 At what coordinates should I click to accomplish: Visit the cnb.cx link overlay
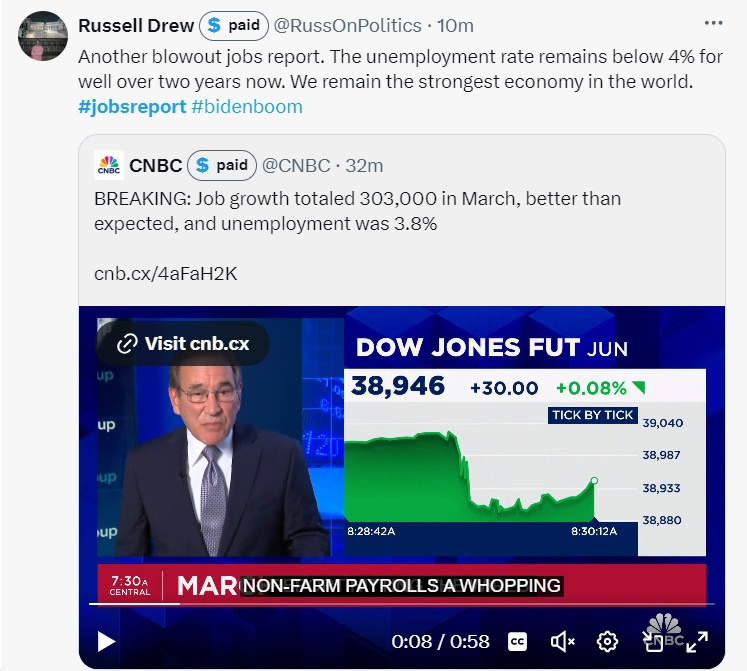tap(183, 344)
